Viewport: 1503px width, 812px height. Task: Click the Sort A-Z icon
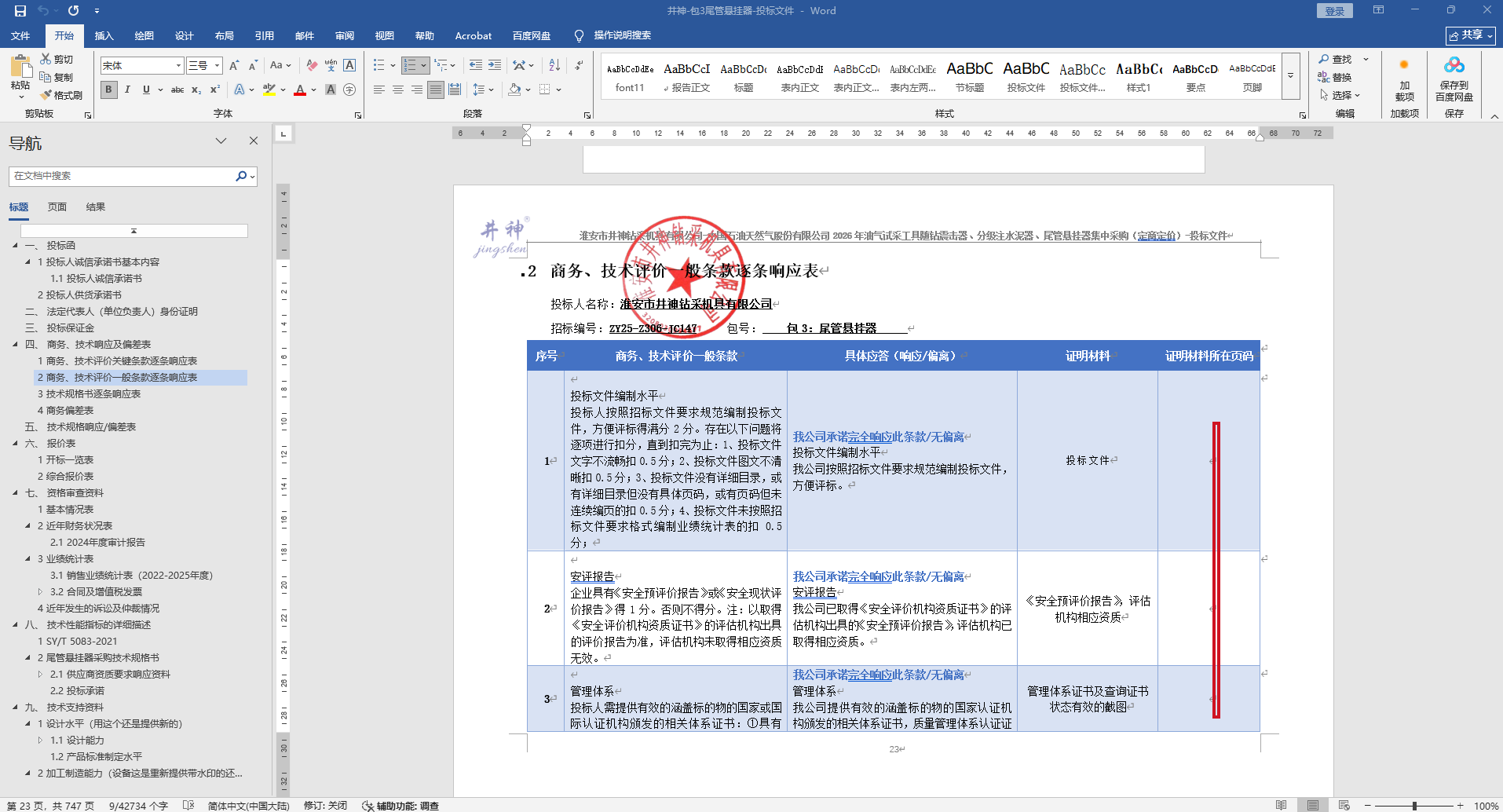(554, 65)
